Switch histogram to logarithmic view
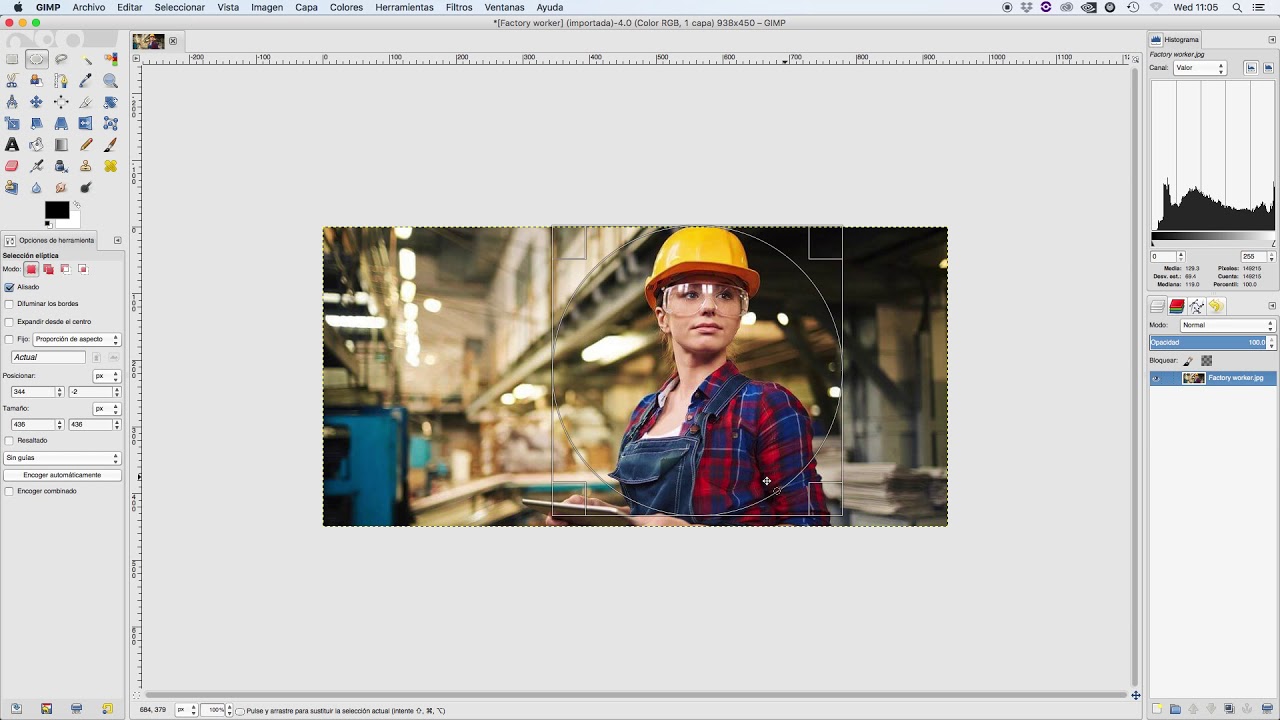Viewport: 1280px width, 720px height. pos(1268,68)
